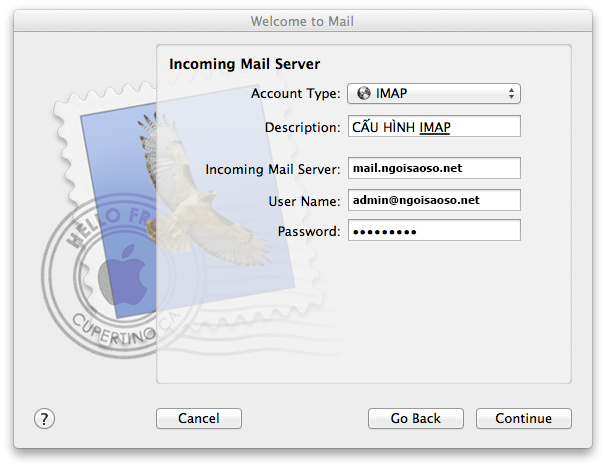The image size is (606, 468).
Task: Click the help question mark button
Action: coord(44,419)
